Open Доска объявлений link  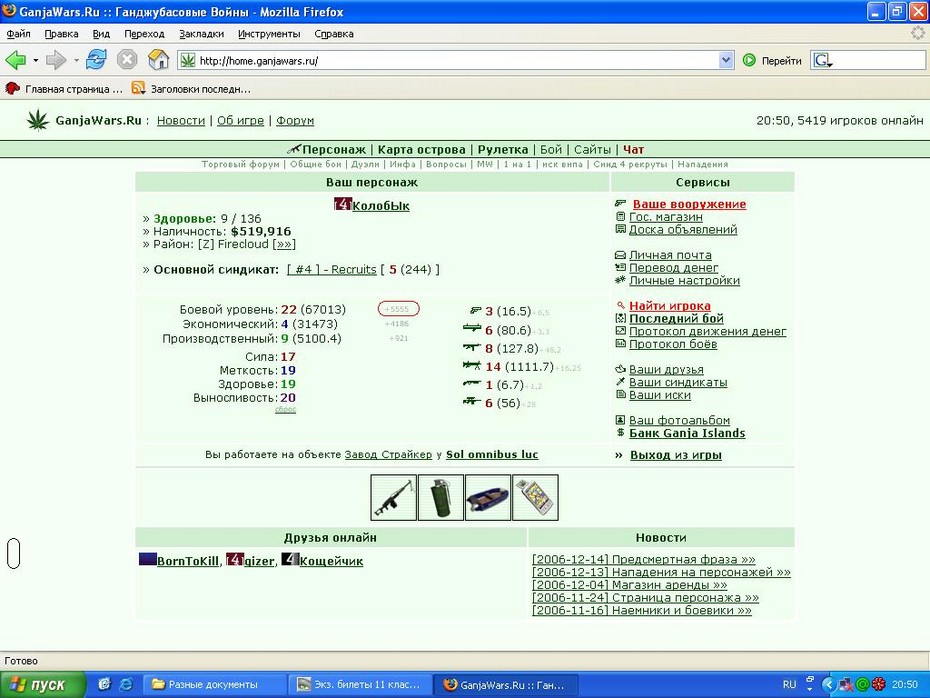(683, 230)
